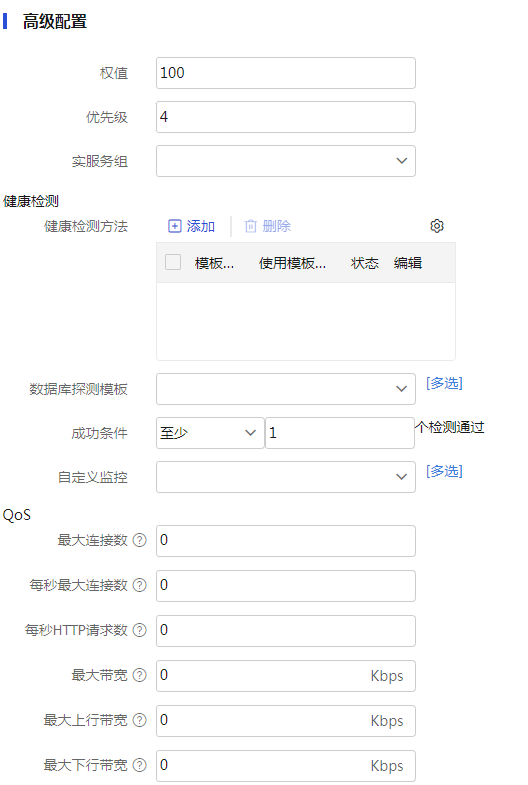Screen dimensions: 528x785
Task: Tick the select-all checkbox in table header
Action: (x=173, y=262)
